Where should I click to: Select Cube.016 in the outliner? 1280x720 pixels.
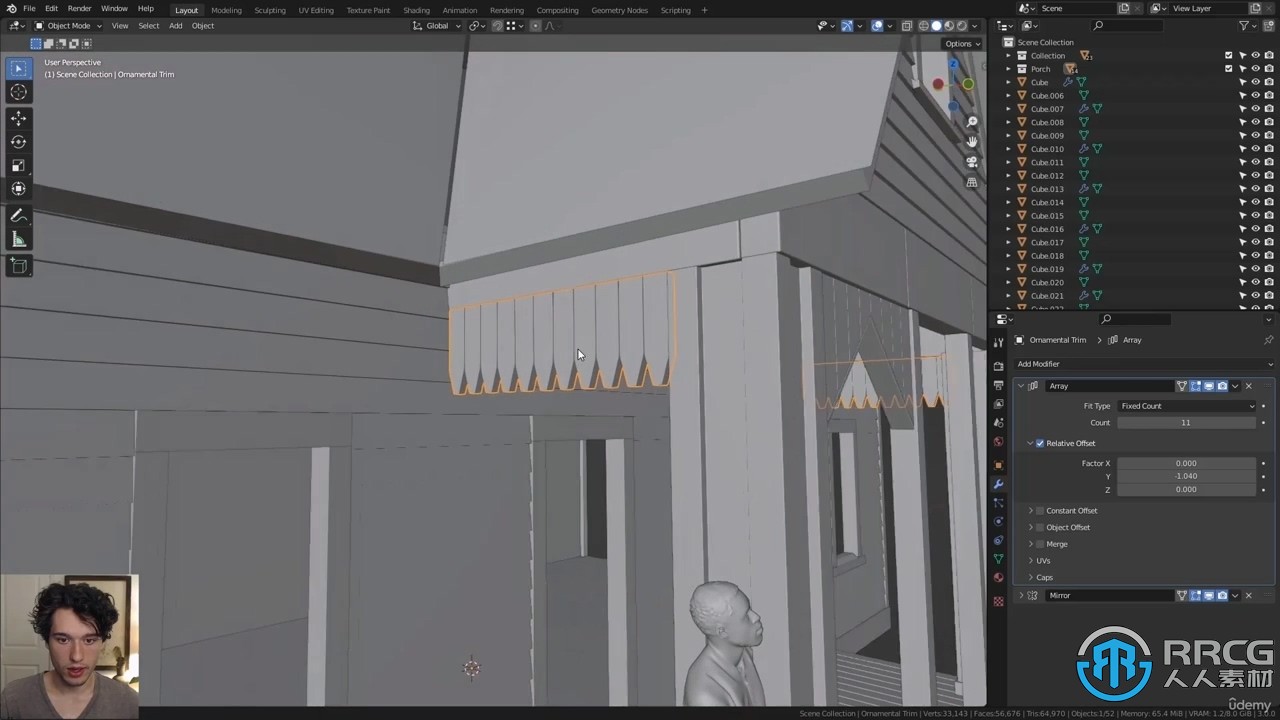1047,229
